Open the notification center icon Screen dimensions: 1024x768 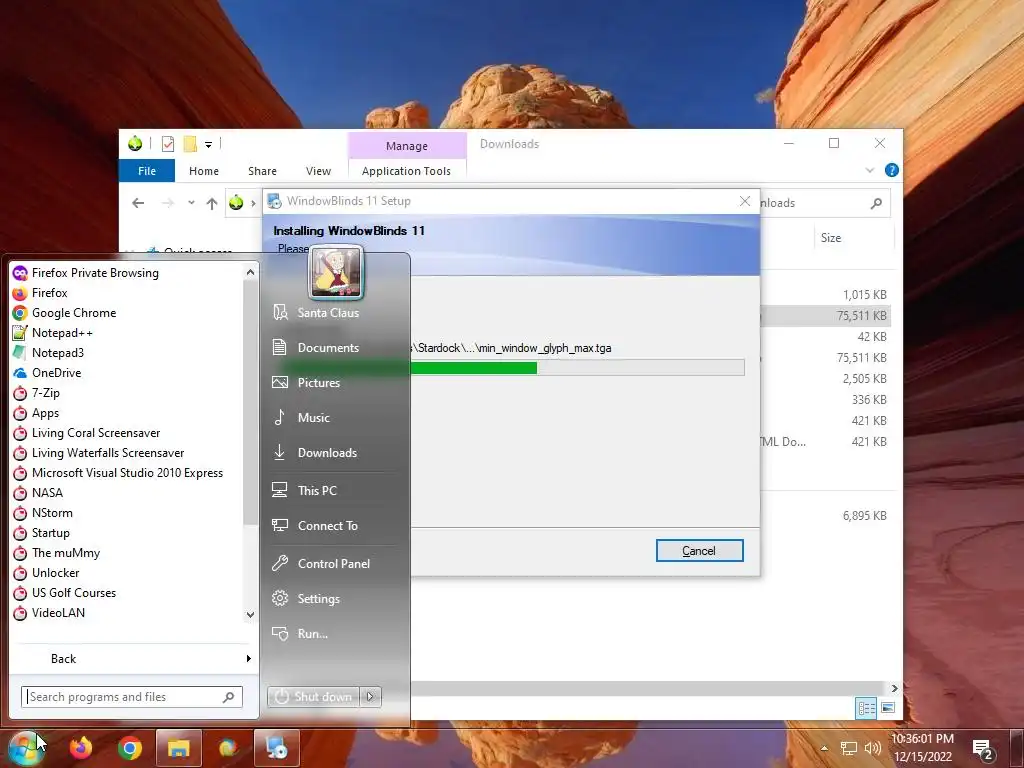tap(984, 749)
